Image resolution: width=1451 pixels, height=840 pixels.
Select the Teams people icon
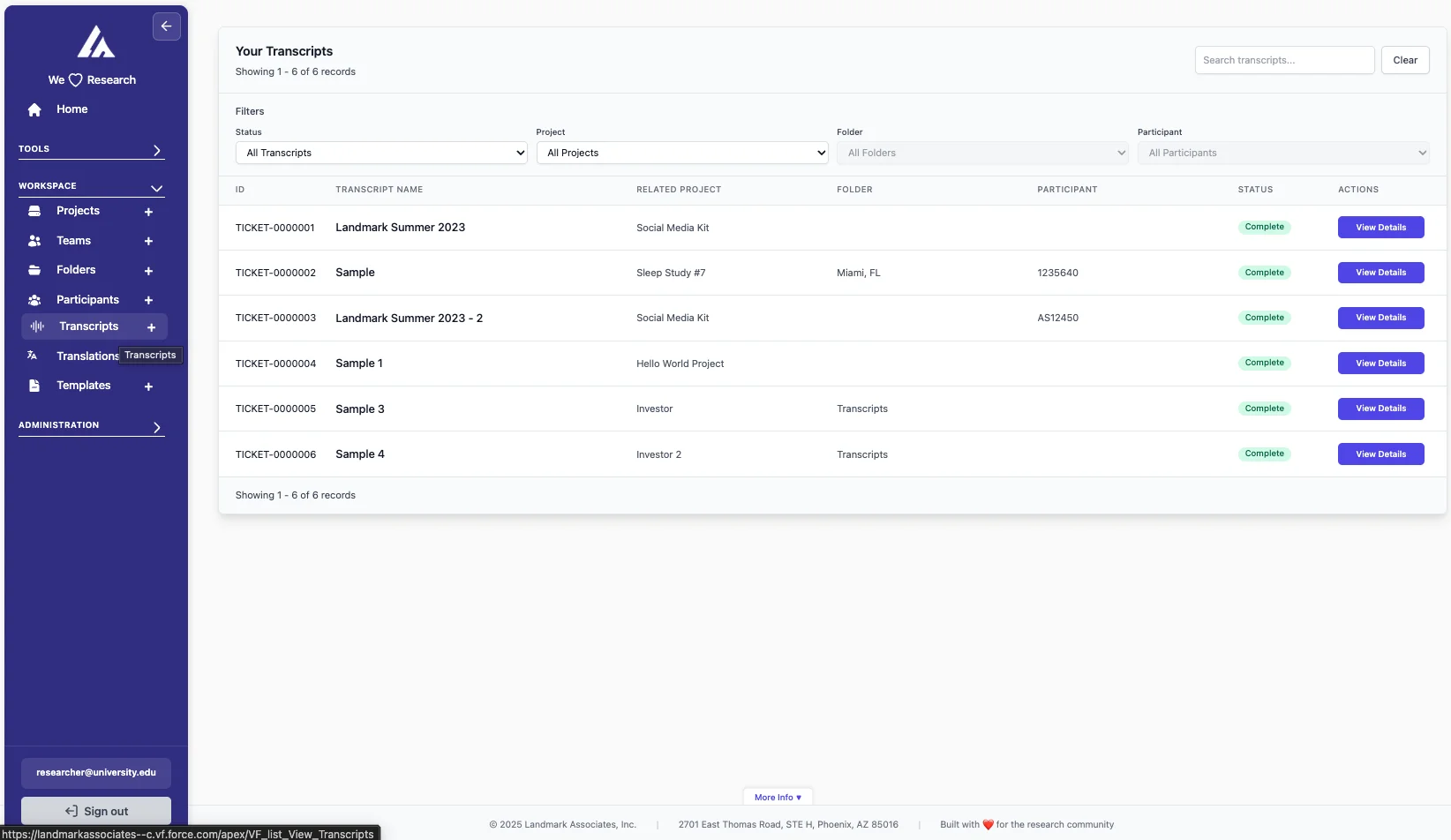click(34, 240)
